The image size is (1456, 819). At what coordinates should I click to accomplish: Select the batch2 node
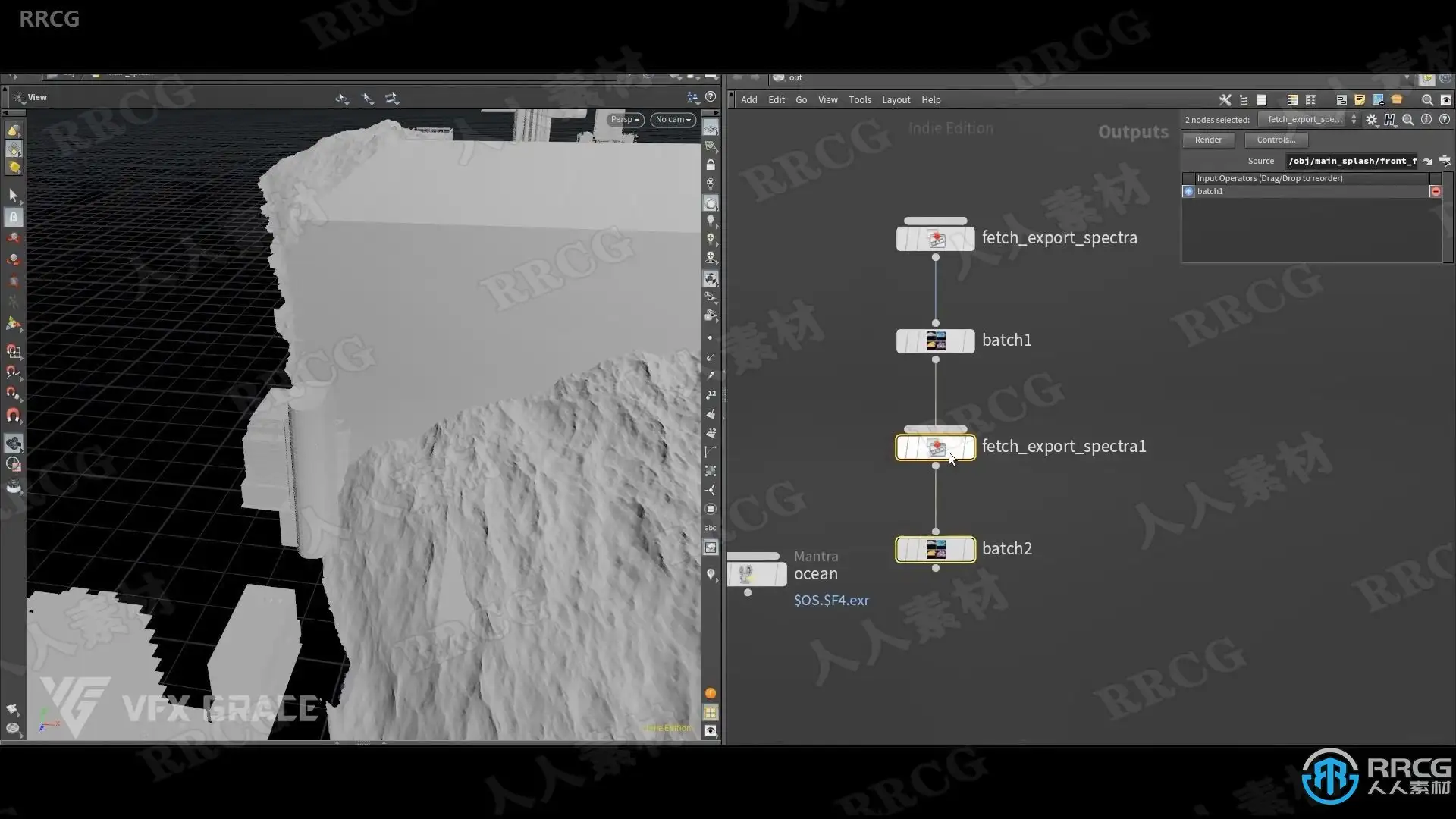[x=935, y=549]
